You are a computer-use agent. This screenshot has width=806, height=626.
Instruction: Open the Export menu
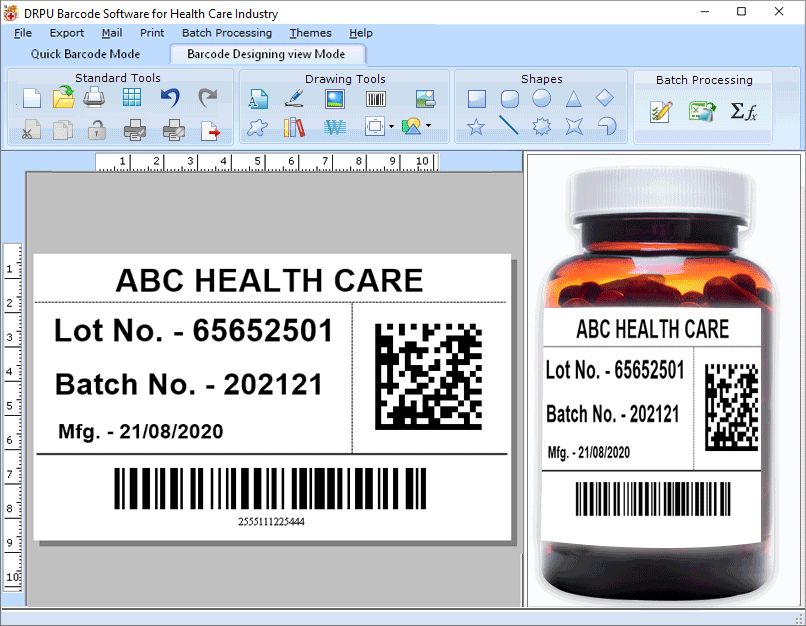pyautogui.click(x=66, y=33)
